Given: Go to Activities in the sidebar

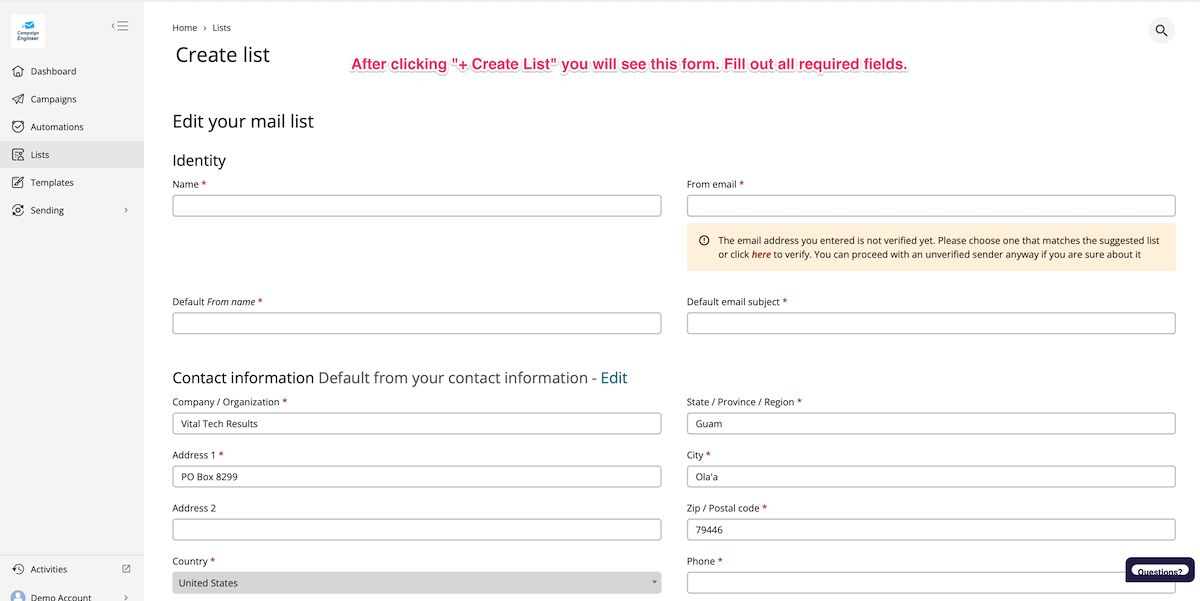Looking at the screenshot, I should [49, 569].
